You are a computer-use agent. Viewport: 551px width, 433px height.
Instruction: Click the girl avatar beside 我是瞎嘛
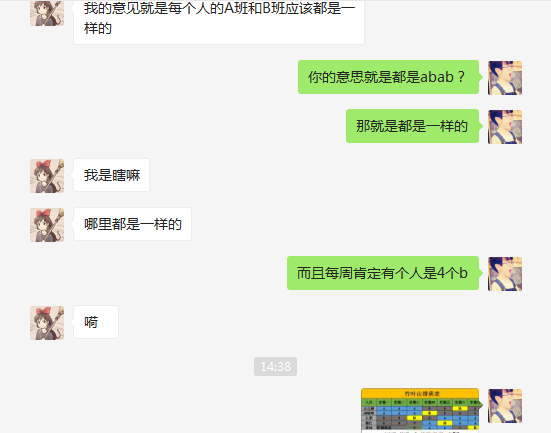pos(47,176)
